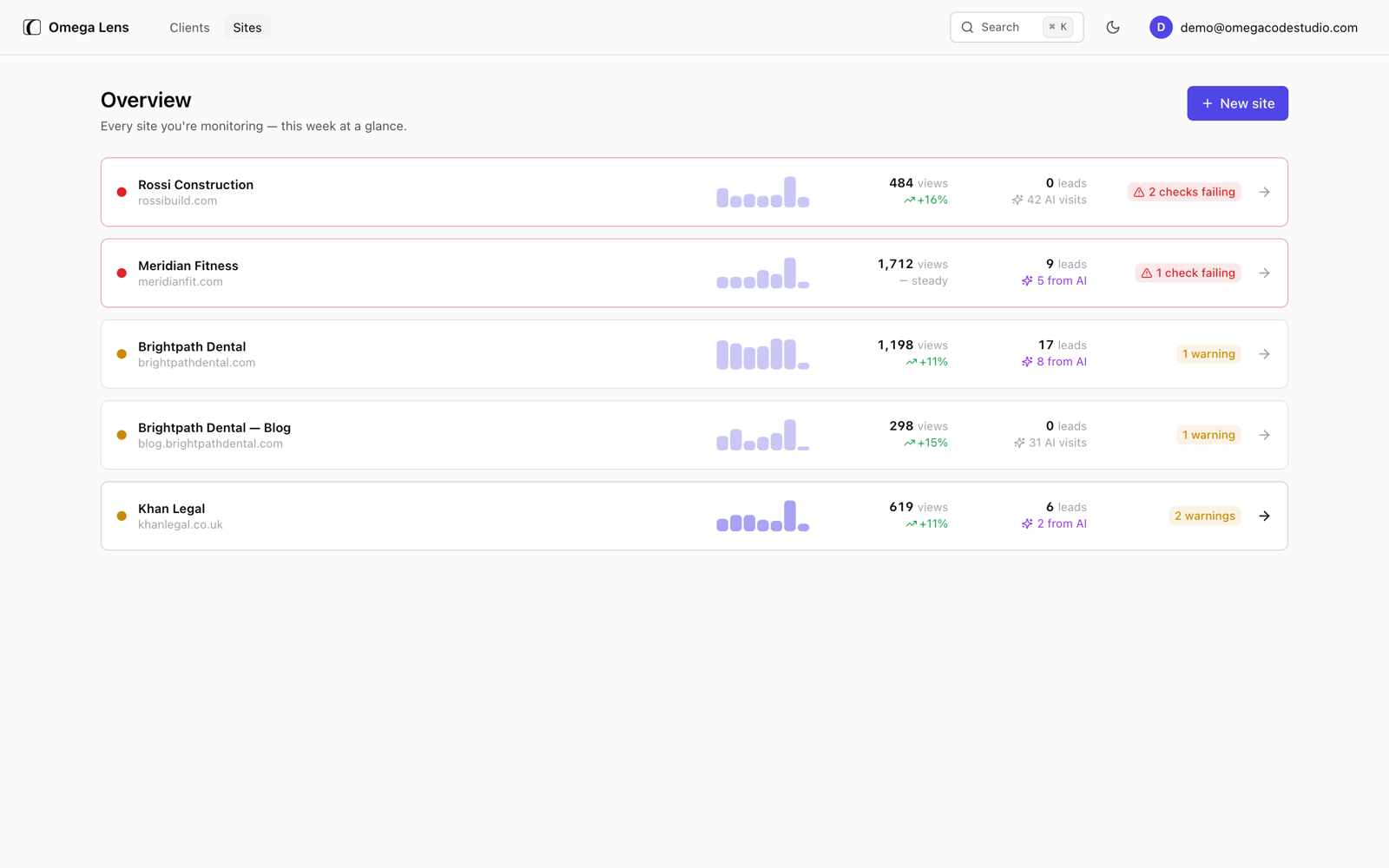The width and height of the screenshot is (1389, 868).
Task: Click the steady trend label
Action: (x=924, y=280)
